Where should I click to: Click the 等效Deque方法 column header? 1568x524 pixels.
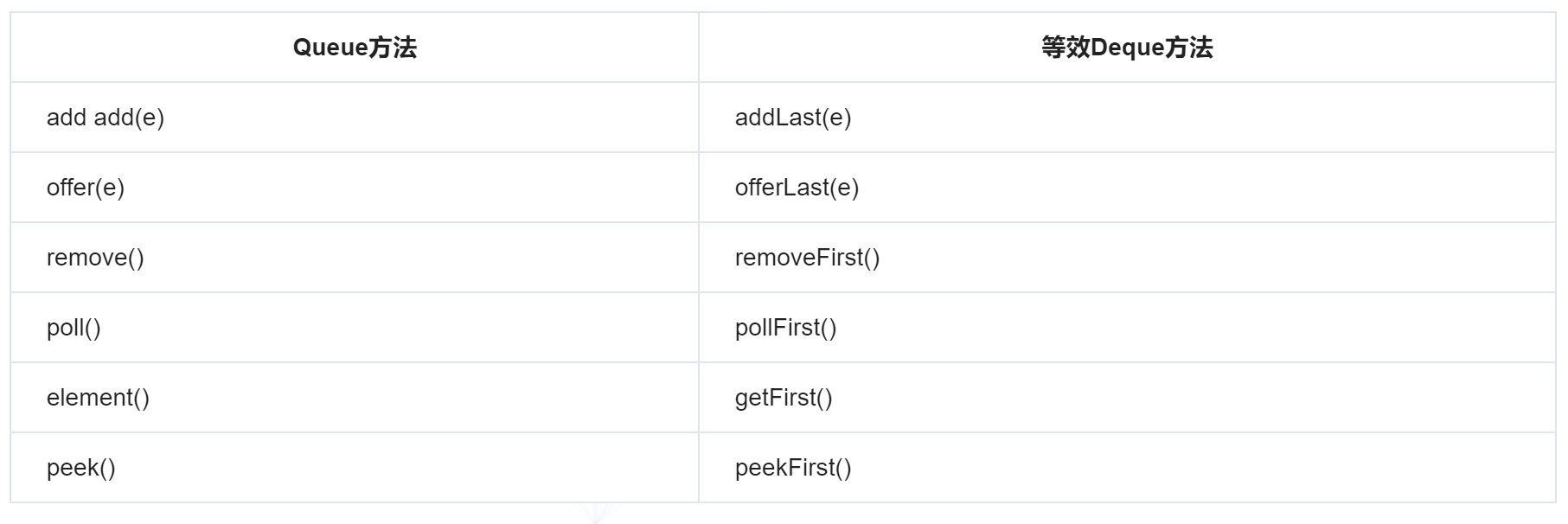tap(1127, 48)
